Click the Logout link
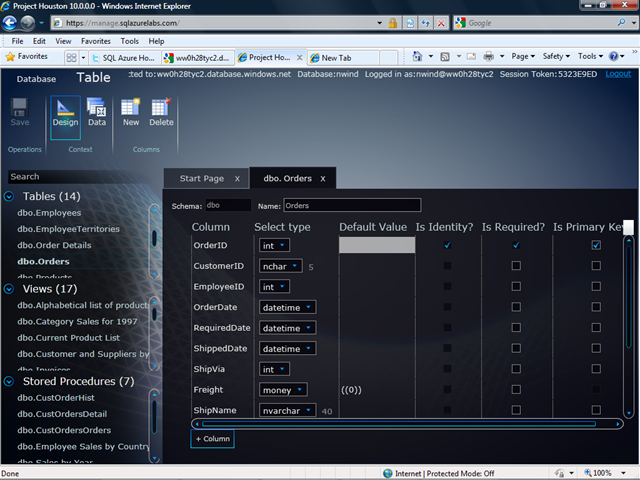Viewport: 640px width, 480px height. [x=618, y=74]
